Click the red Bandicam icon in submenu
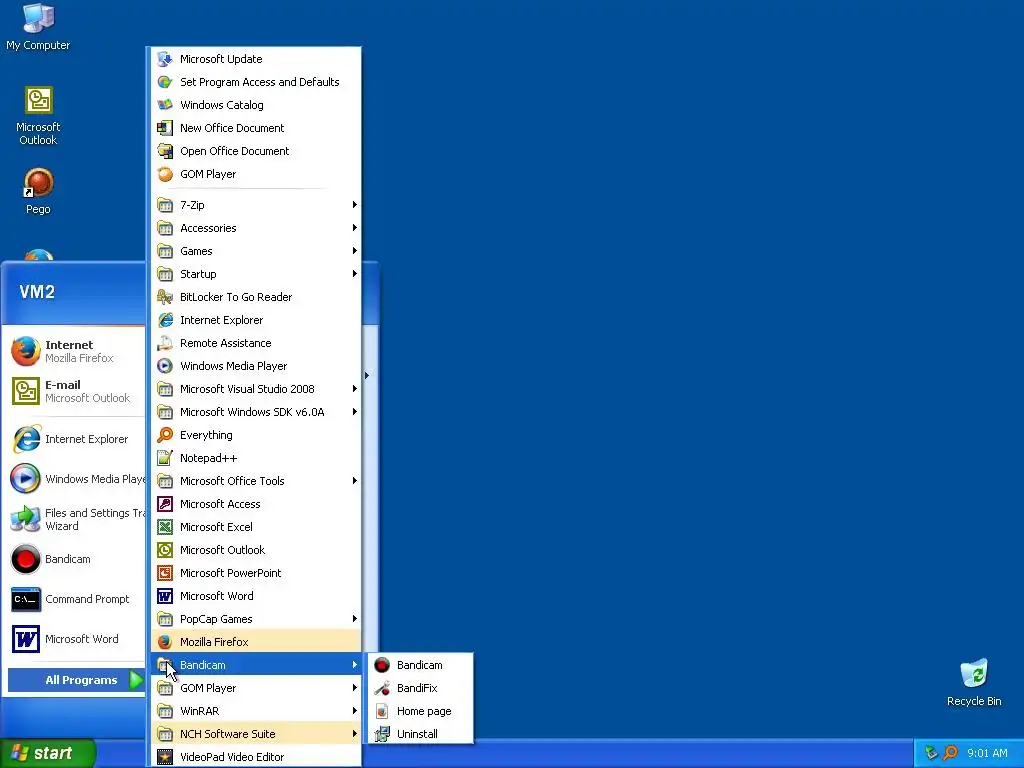The image size is (1024, 768). tap(382, 665)
